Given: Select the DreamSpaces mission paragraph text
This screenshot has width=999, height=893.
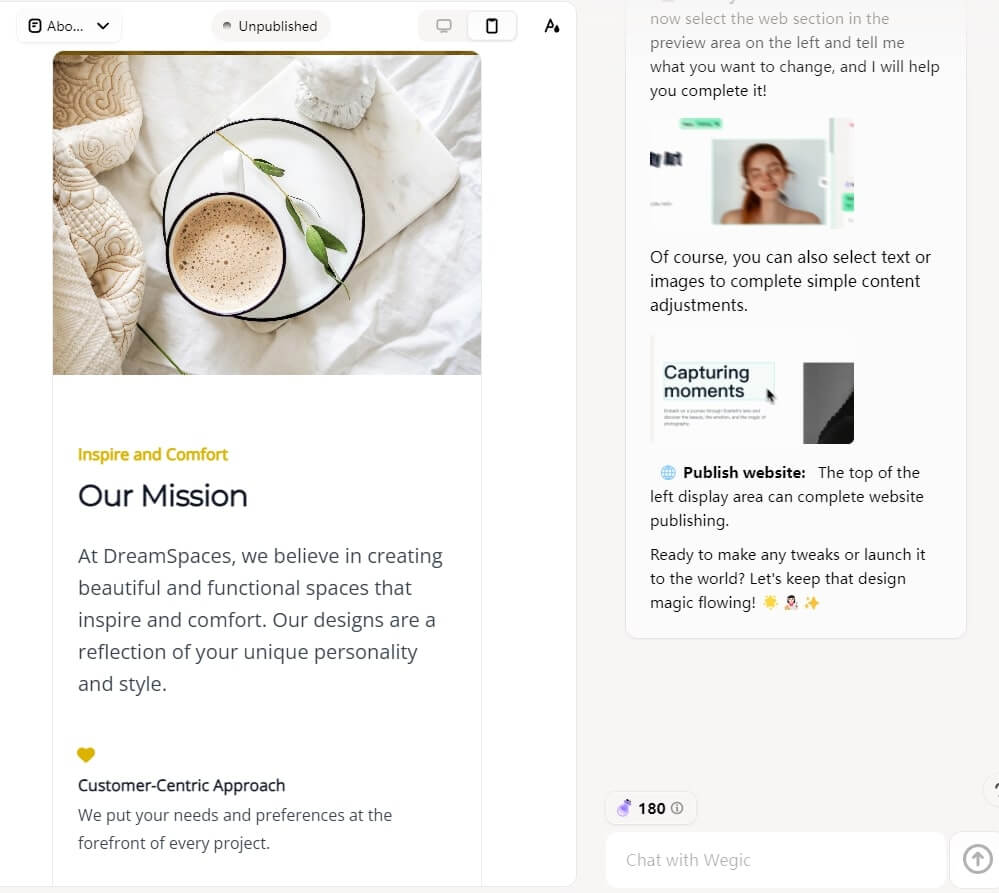Looking at the screenshot, I should point(260,620).
